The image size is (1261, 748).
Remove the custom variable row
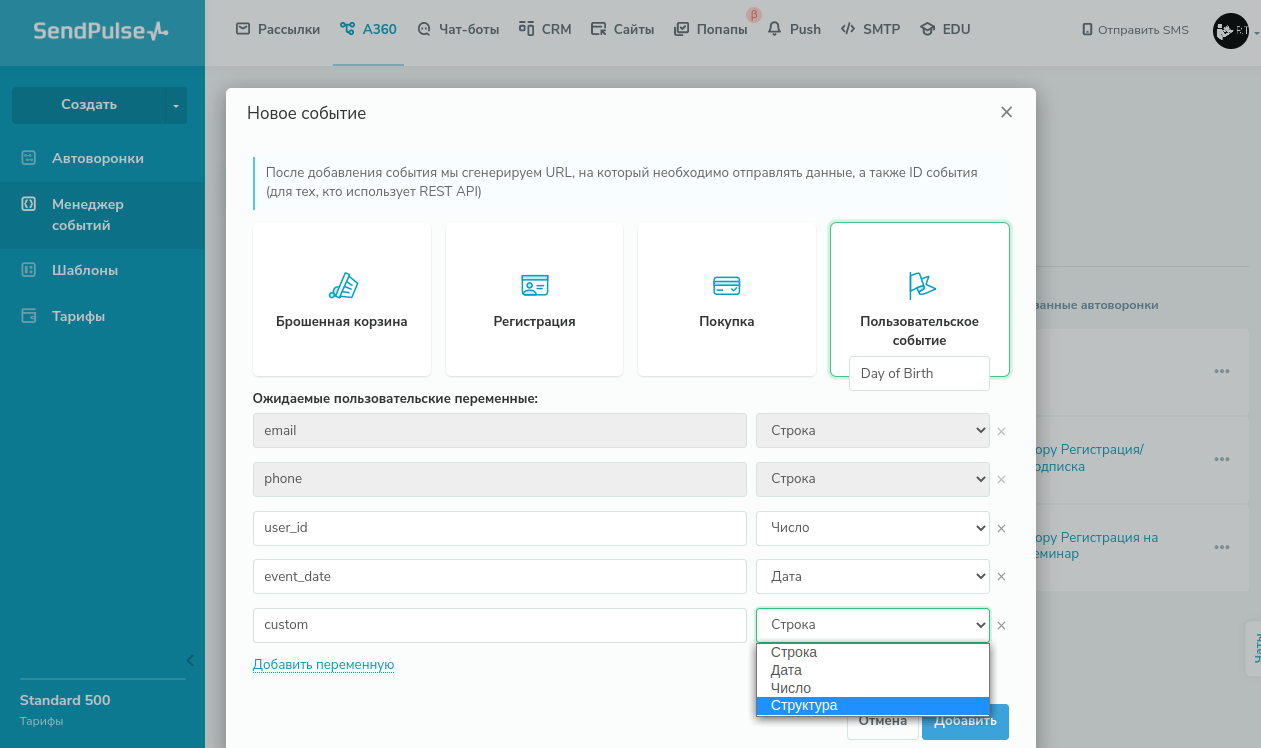tap(1001, 626)
